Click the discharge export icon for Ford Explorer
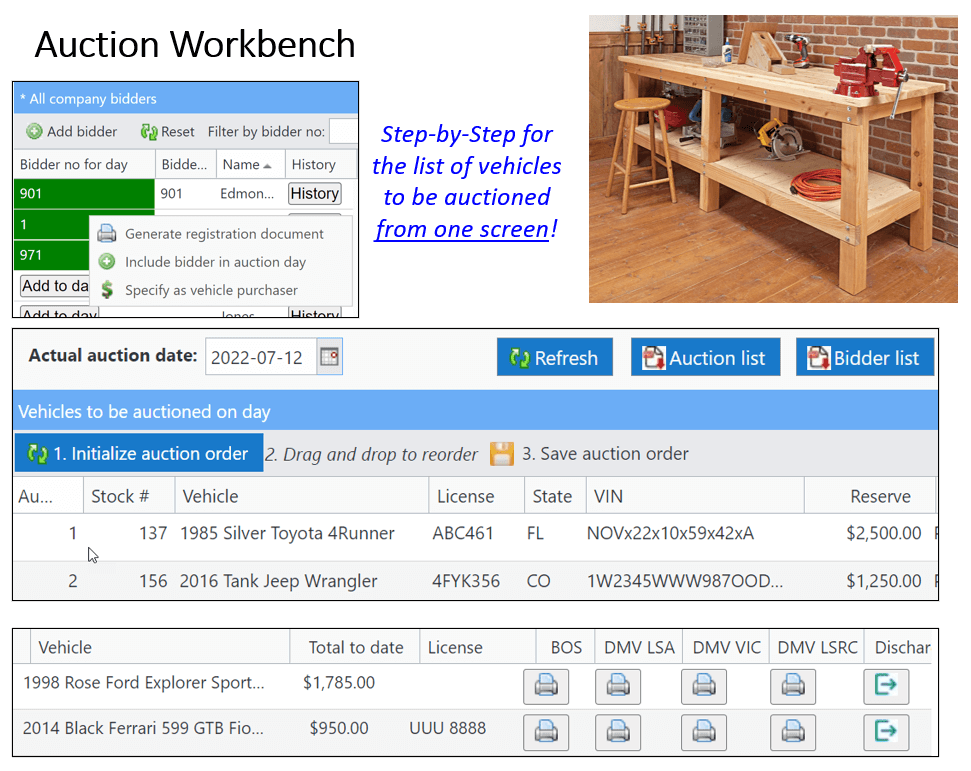Viewport: 971px width, 771px height. (886, 686)
